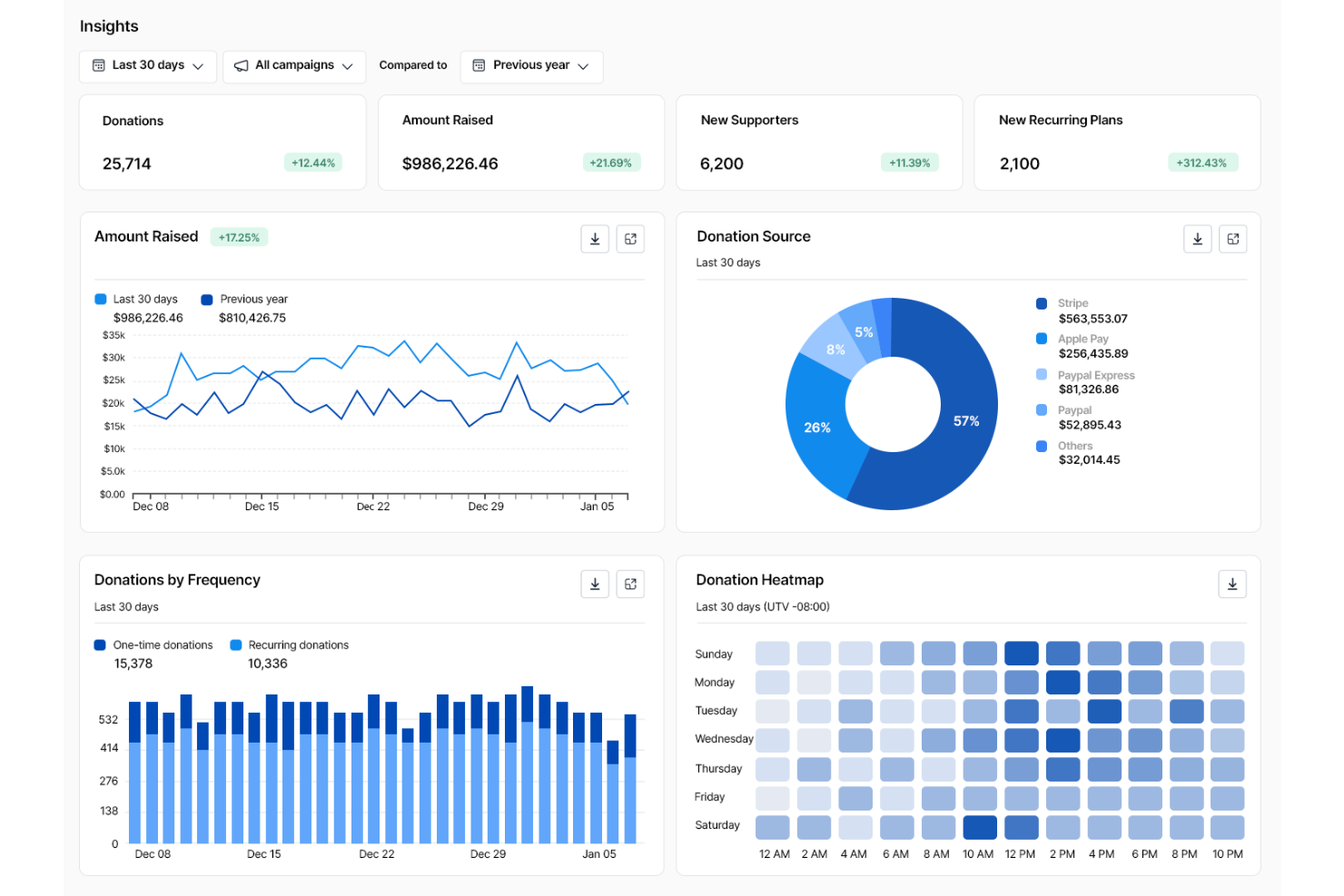This screenshot has width=1344, height=896.
Task: Click the megaphone icon in All campaigns filter
Action: tap(242, 65)
